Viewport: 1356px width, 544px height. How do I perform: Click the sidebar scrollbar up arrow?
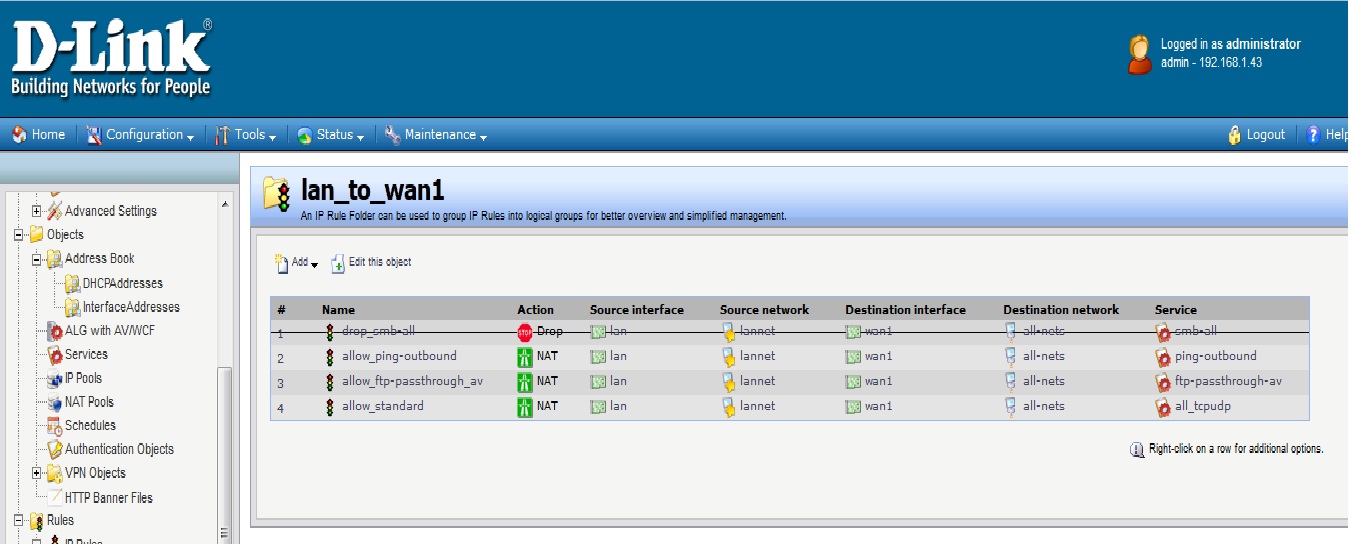click(225, 205)
